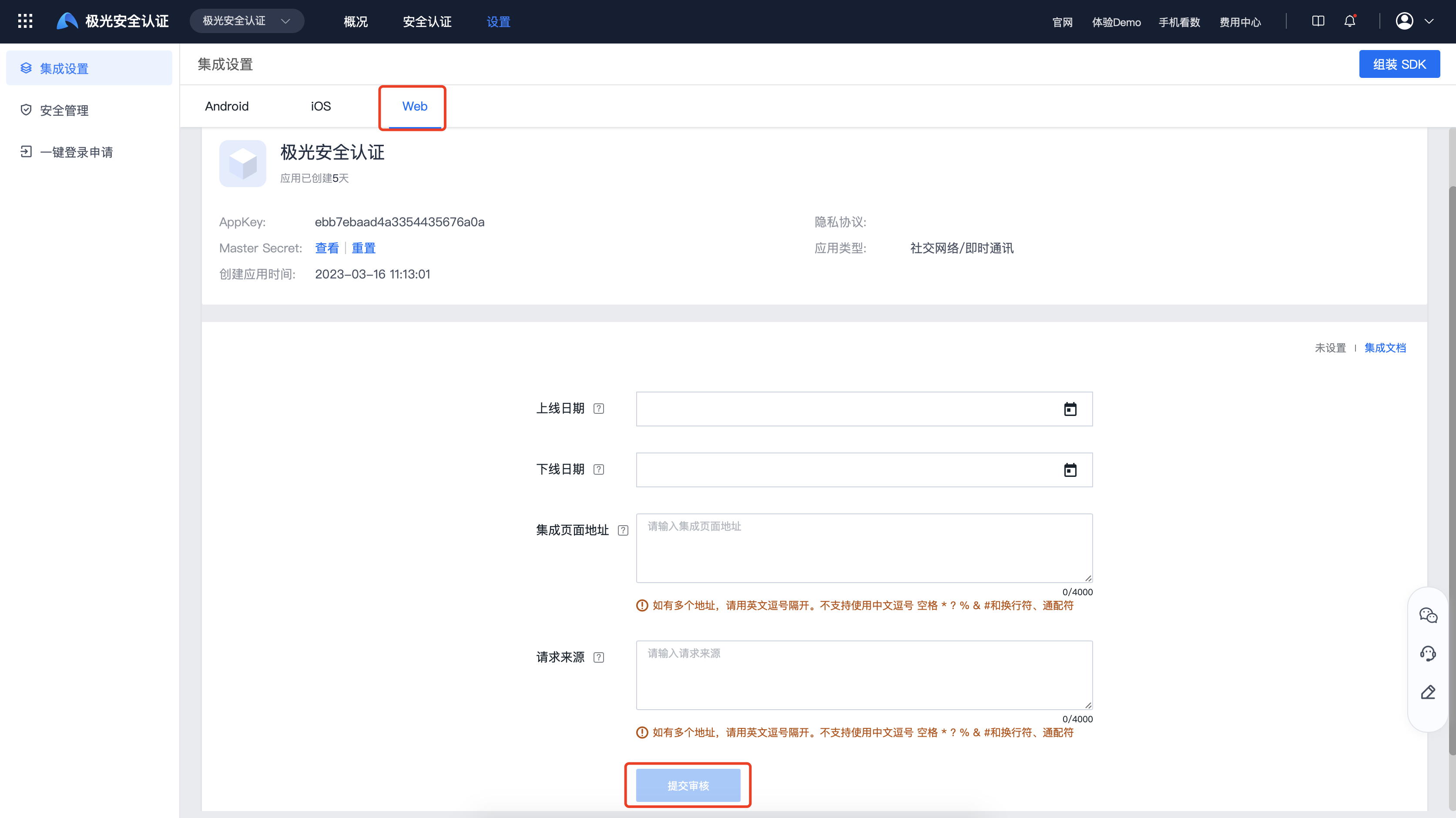Select the Web tab

pos(414,106)
